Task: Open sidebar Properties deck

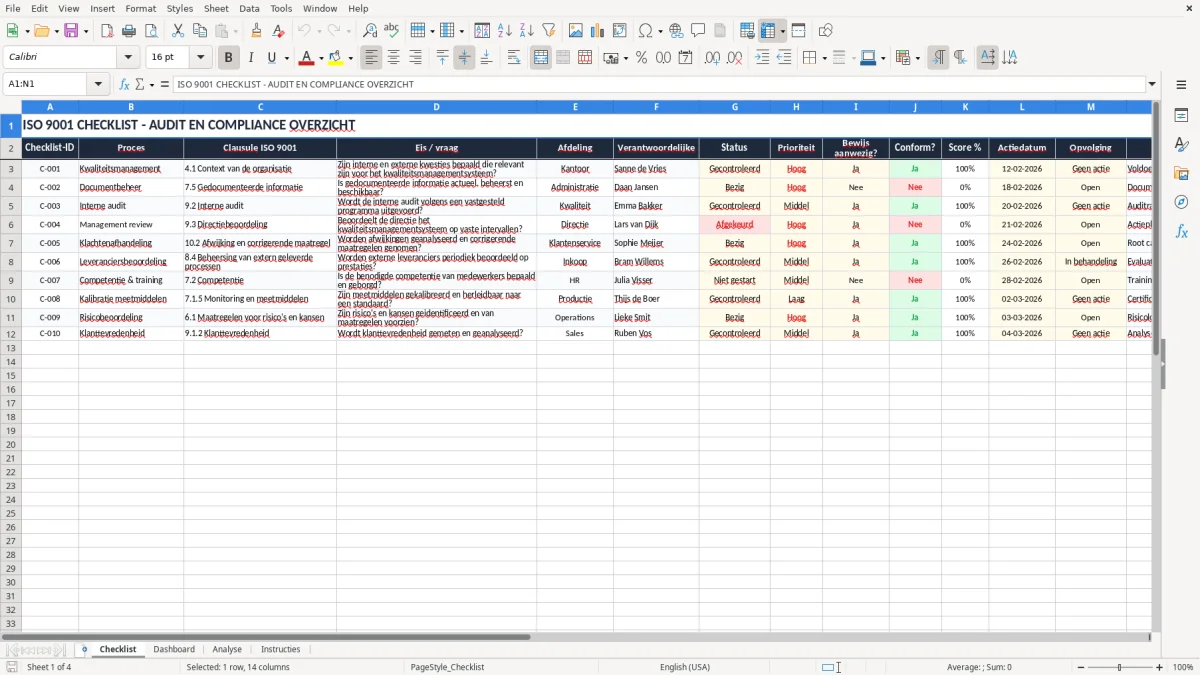Action: (1181, 116)
